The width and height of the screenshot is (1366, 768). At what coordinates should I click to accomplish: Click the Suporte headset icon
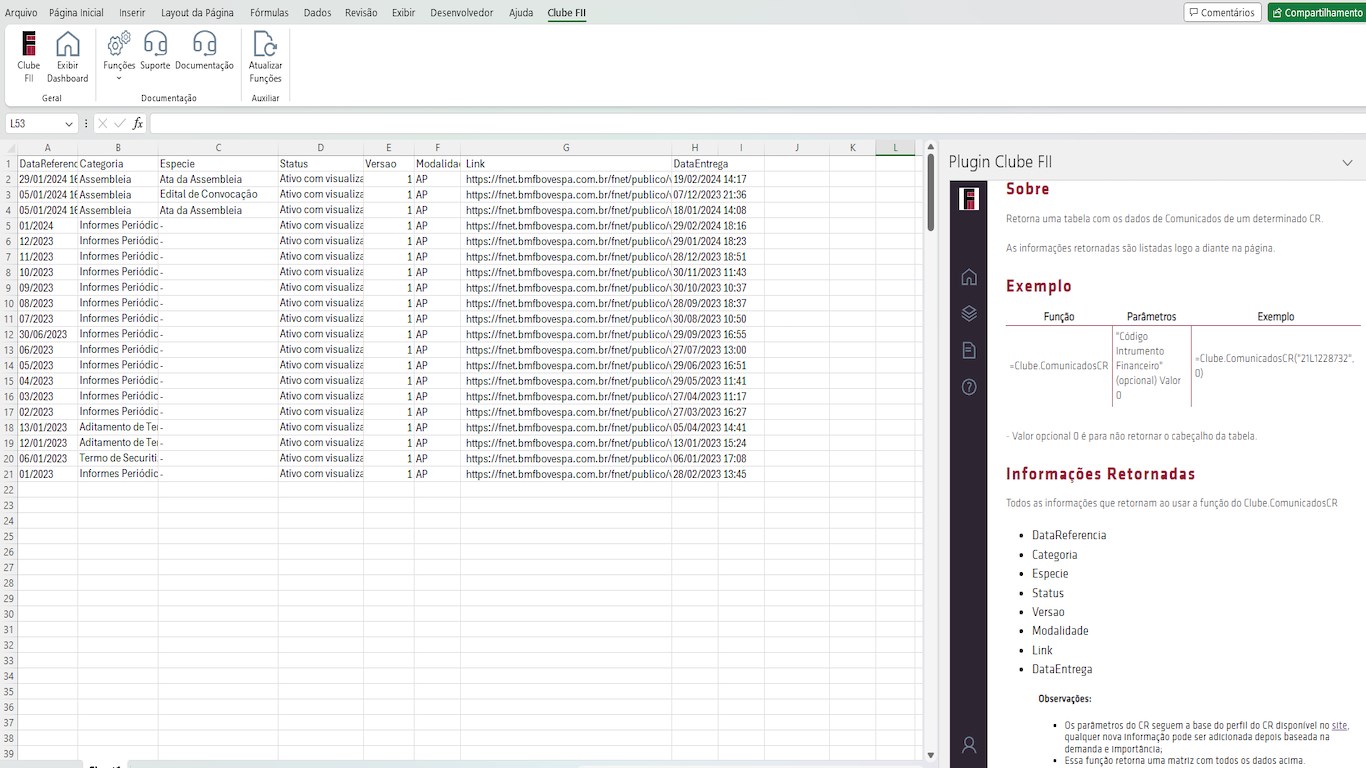point(155,52)
